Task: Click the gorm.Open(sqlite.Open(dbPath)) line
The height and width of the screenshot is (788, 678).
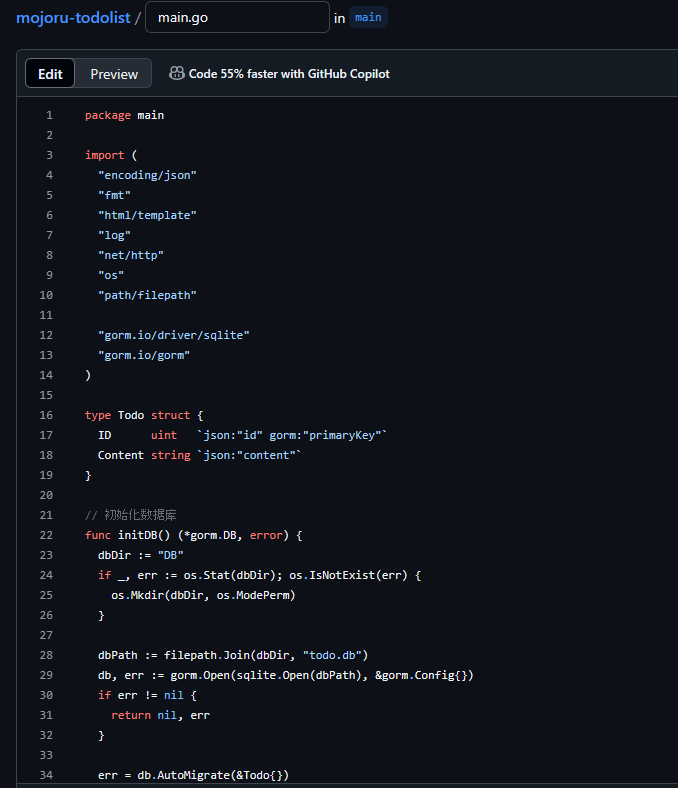Action: 285,675
